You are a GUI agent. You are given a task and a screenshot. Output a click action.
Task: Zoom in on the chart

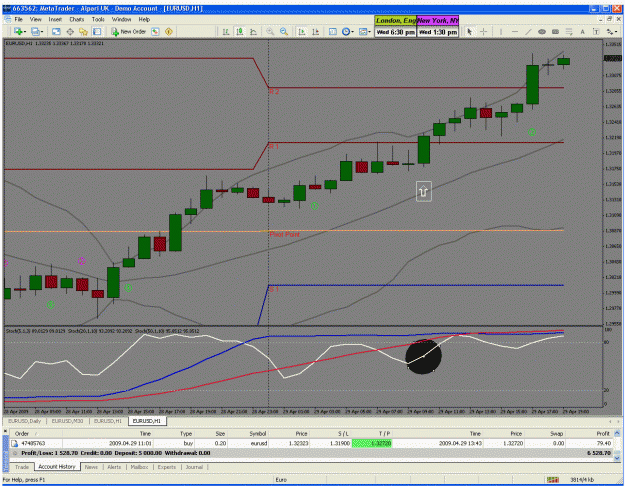pyautogui.click(x=270, y=31)
